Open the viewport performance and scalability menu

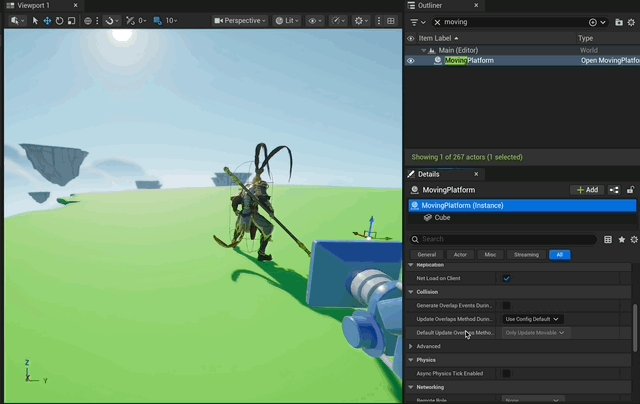point(338,21)
